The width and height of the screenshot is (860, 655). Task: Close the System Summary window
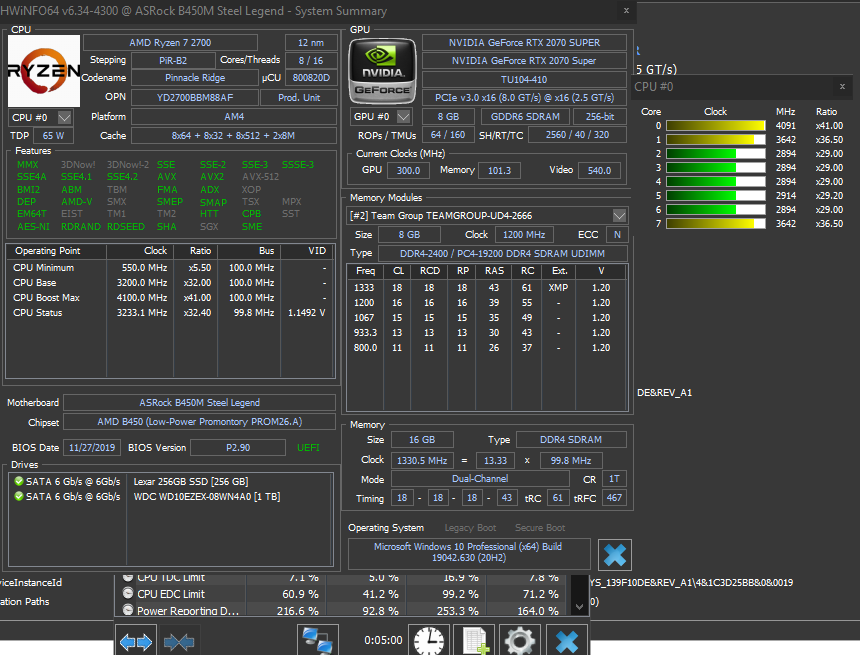(x=626, y=10)
